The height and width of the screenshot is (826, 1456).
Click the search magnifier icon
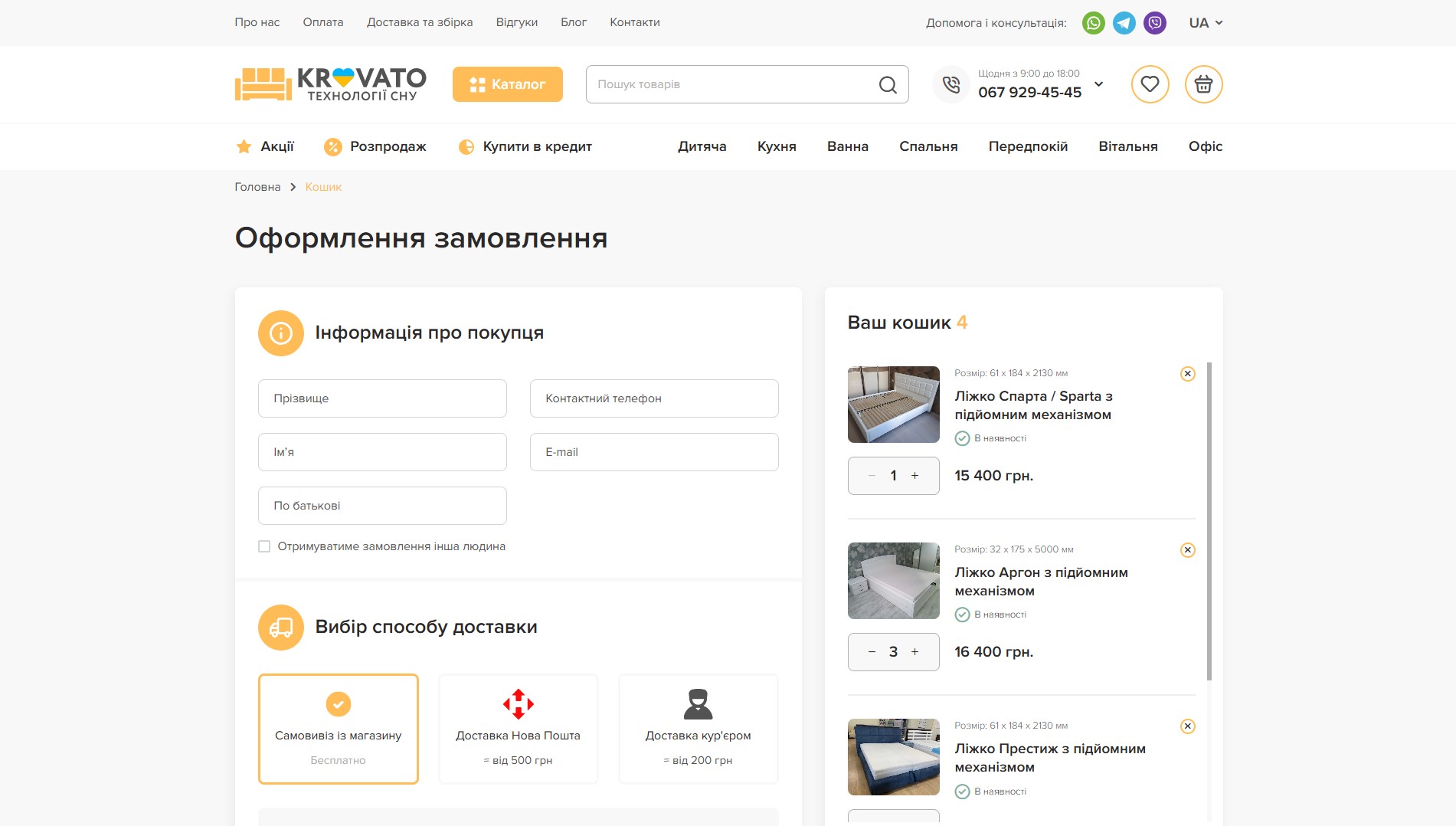coord(888,84)
